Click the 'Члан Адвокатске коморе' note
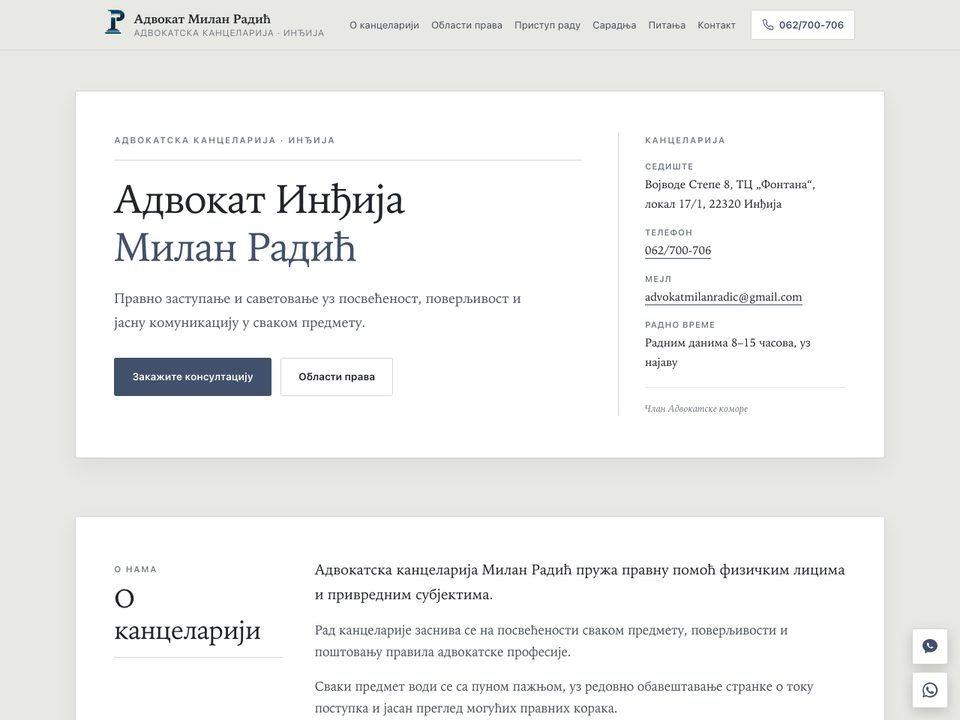 click(x=696, y=408)
